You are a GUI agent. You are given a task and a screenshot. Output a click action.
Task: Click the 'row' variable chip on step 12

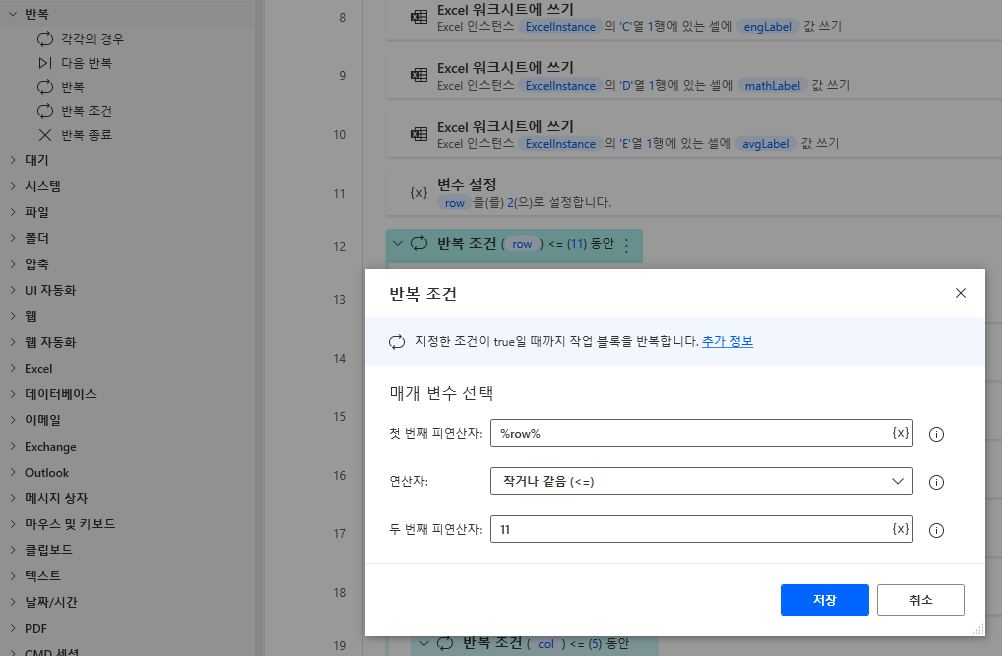[x=522, y=244]
